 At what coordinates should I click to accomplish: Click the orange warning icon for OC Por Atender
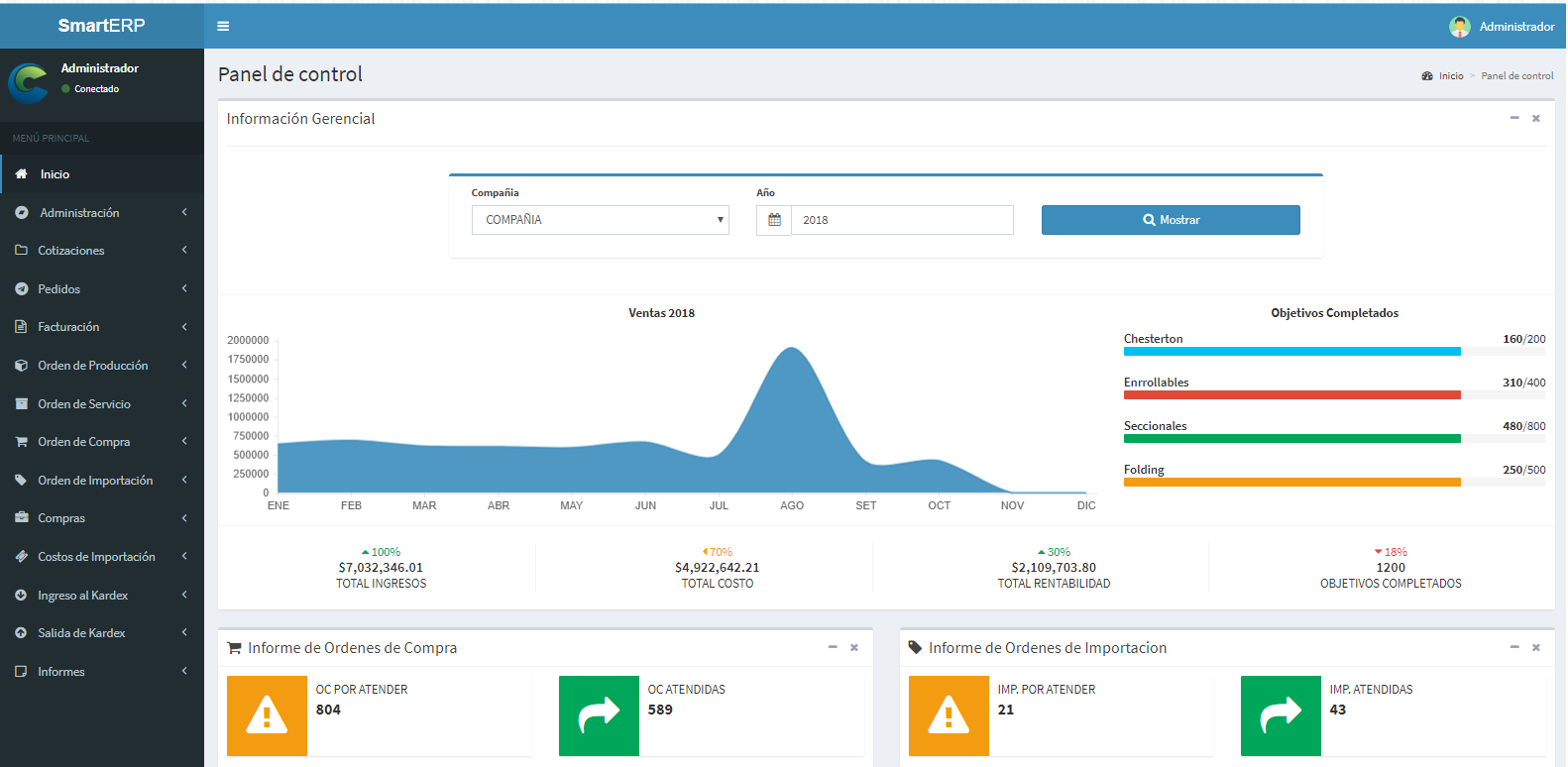(267, 715)
